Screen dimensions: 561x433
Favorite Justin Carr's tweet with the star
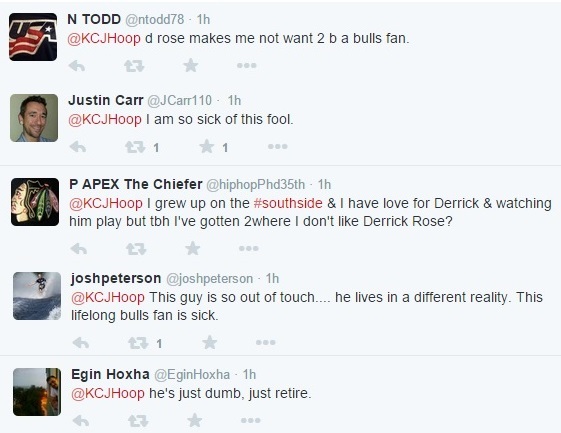point(206,146)
